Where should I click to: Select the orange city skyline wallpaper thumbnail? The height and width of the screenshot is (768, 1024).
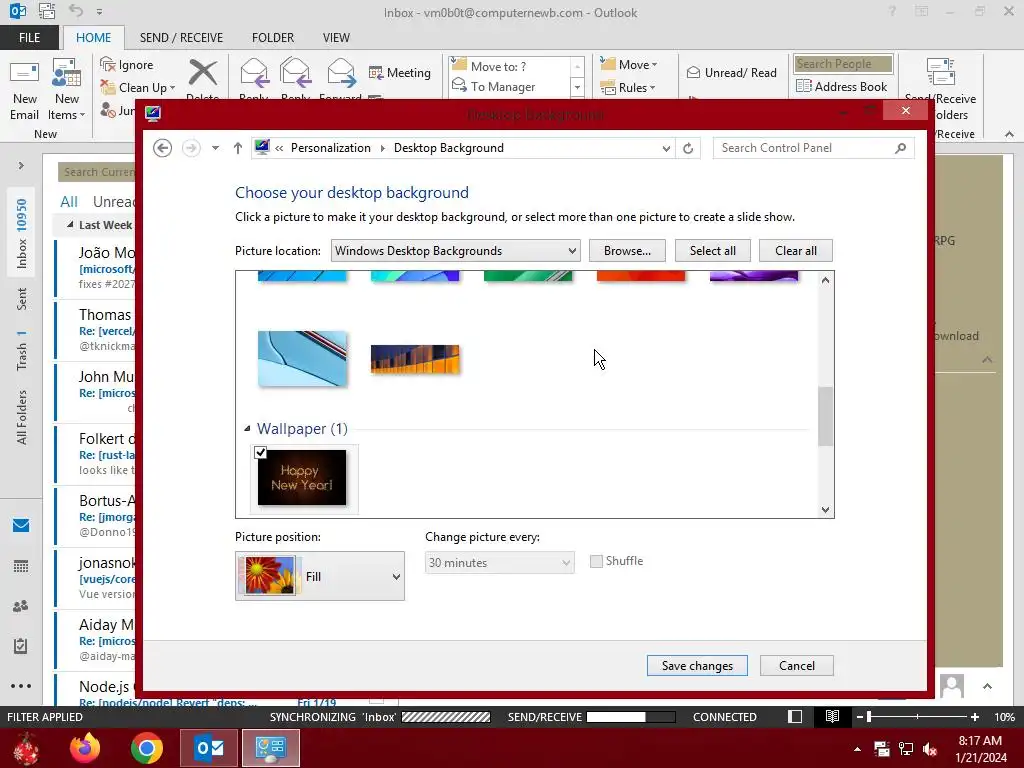point(415,359)
